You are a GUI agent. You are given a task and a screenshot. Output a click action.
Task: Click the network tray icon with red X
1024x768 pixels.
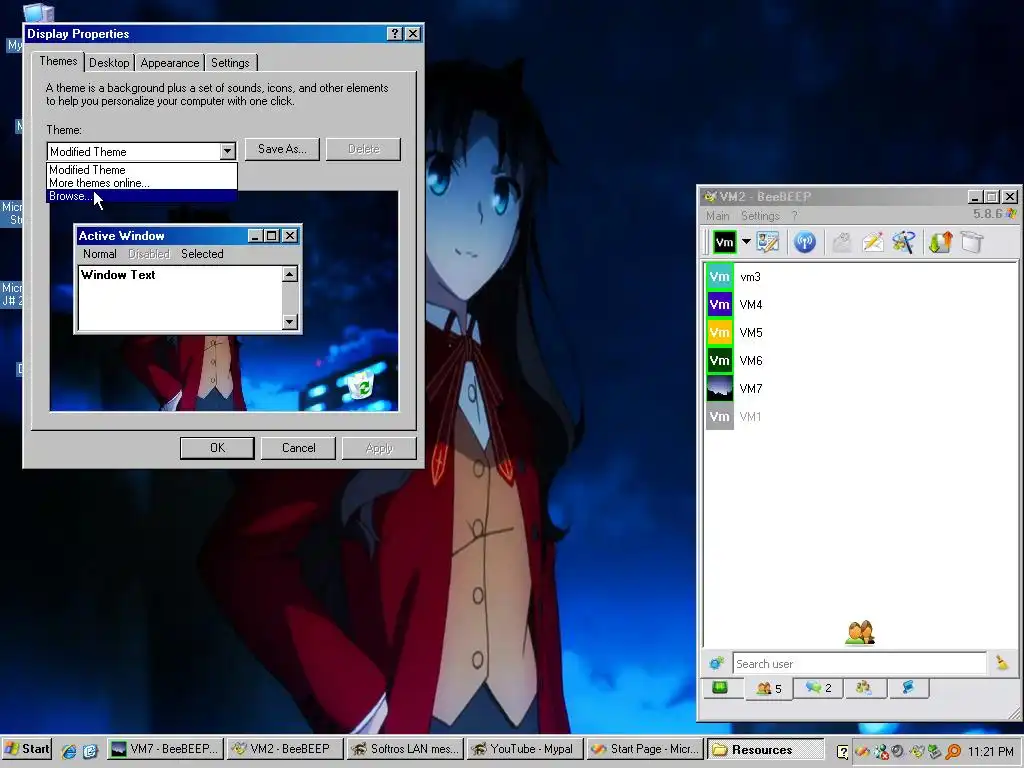880,752
